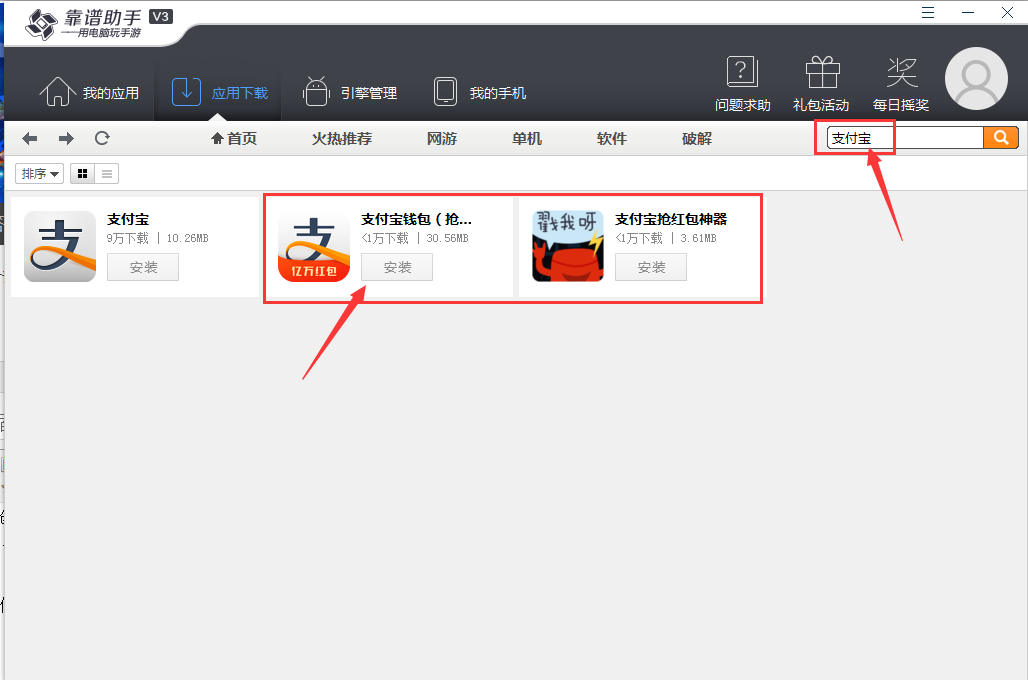Open 每日摇奖 prize icon

pos(901,84)
